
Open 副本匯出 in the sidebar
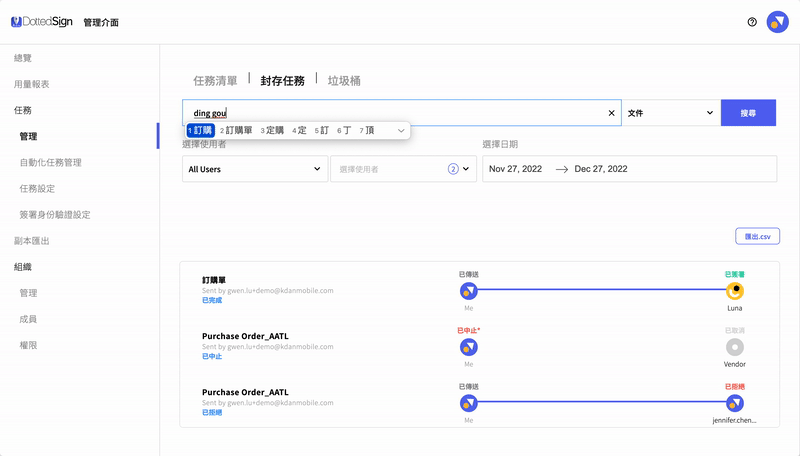(32, 241)
